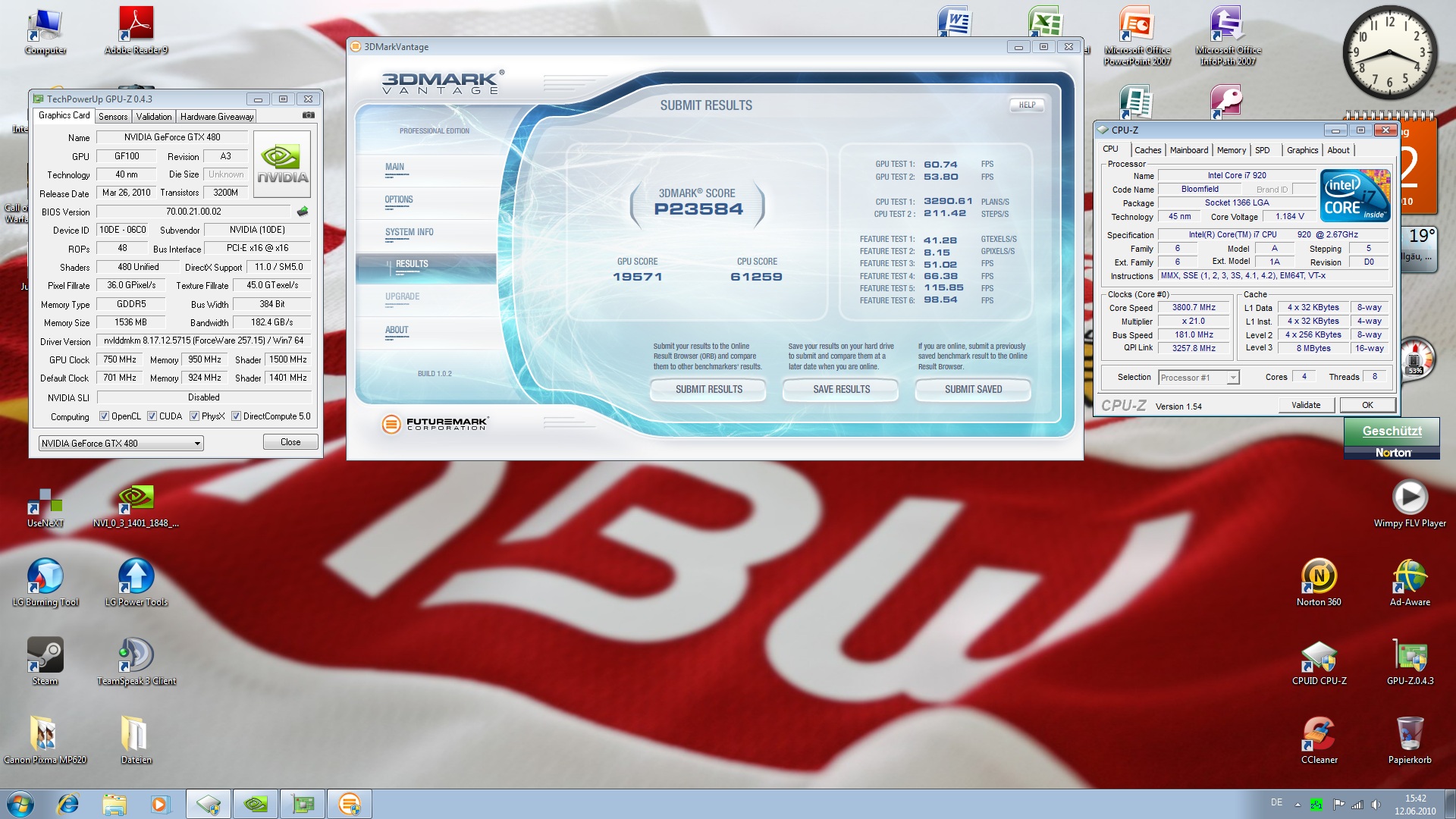The image size is (1456, 819).
Task: Switch to the Caches tab in CPU-Z
Action: click(x=1147, y=150)
